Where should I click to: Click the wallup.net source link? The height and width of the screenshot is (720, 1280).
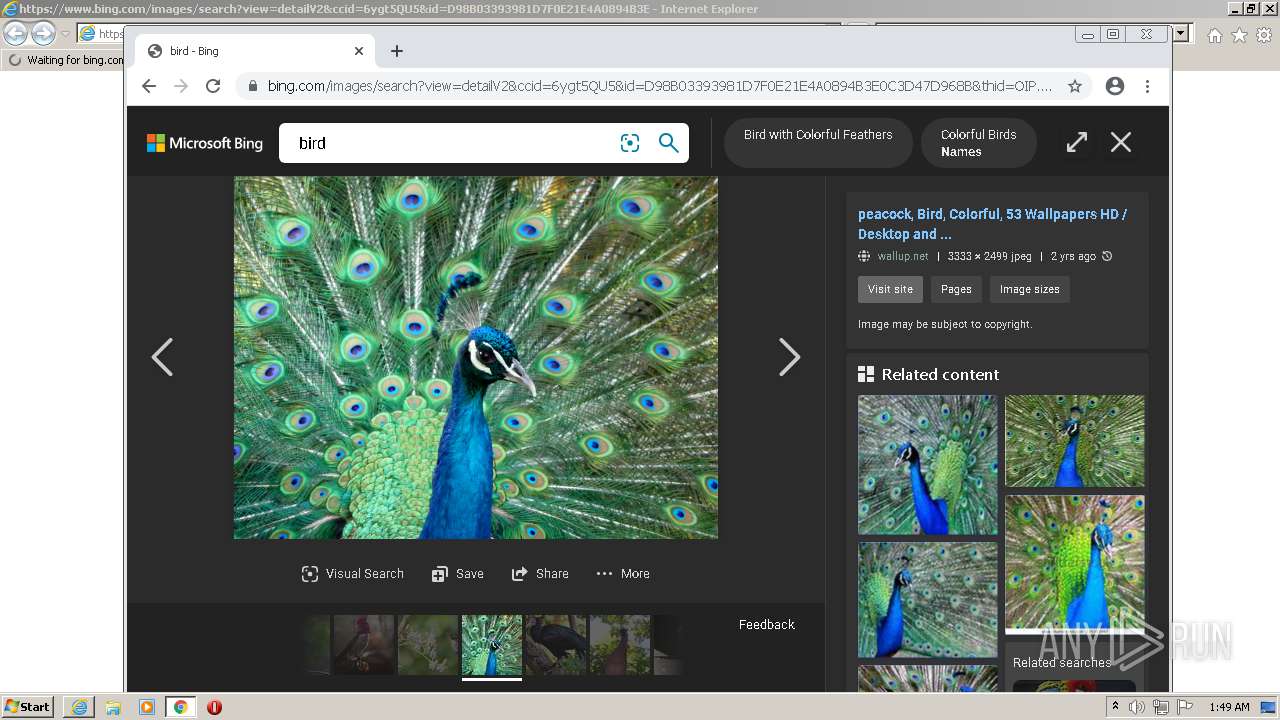[x=903, y=256]
